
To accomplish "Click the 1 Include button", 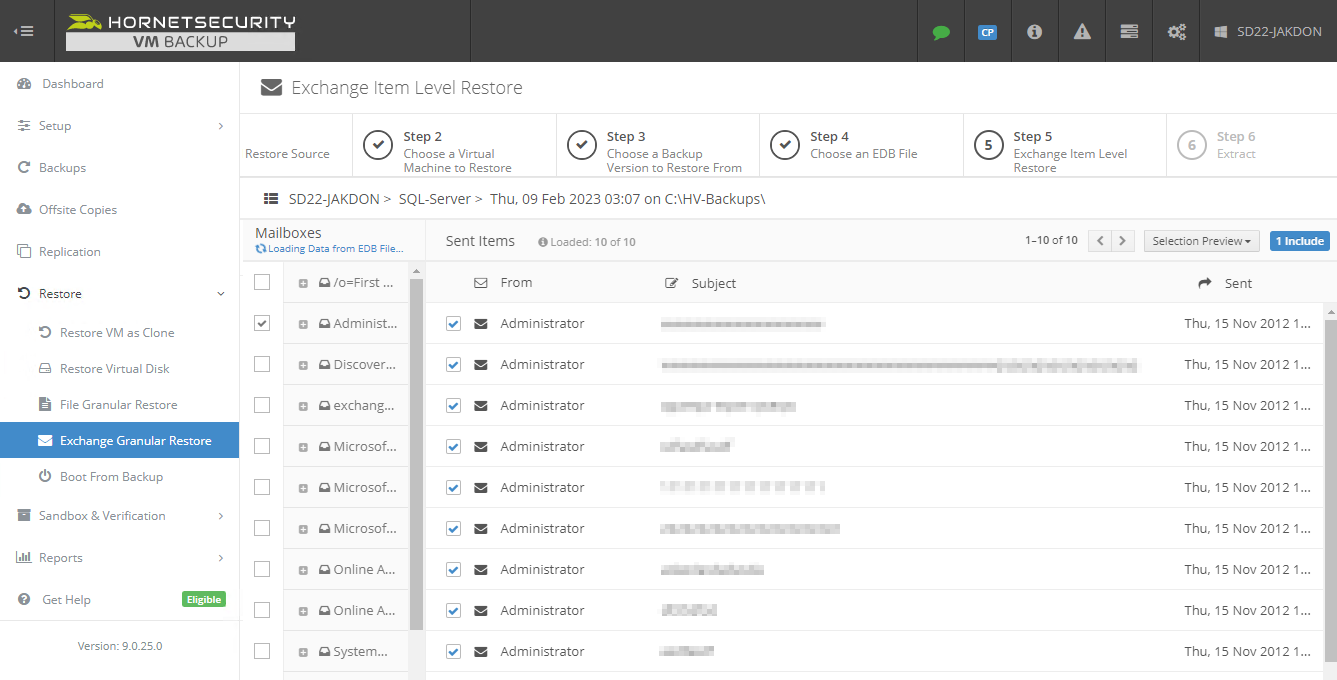I will click(x=1299, y=241).
